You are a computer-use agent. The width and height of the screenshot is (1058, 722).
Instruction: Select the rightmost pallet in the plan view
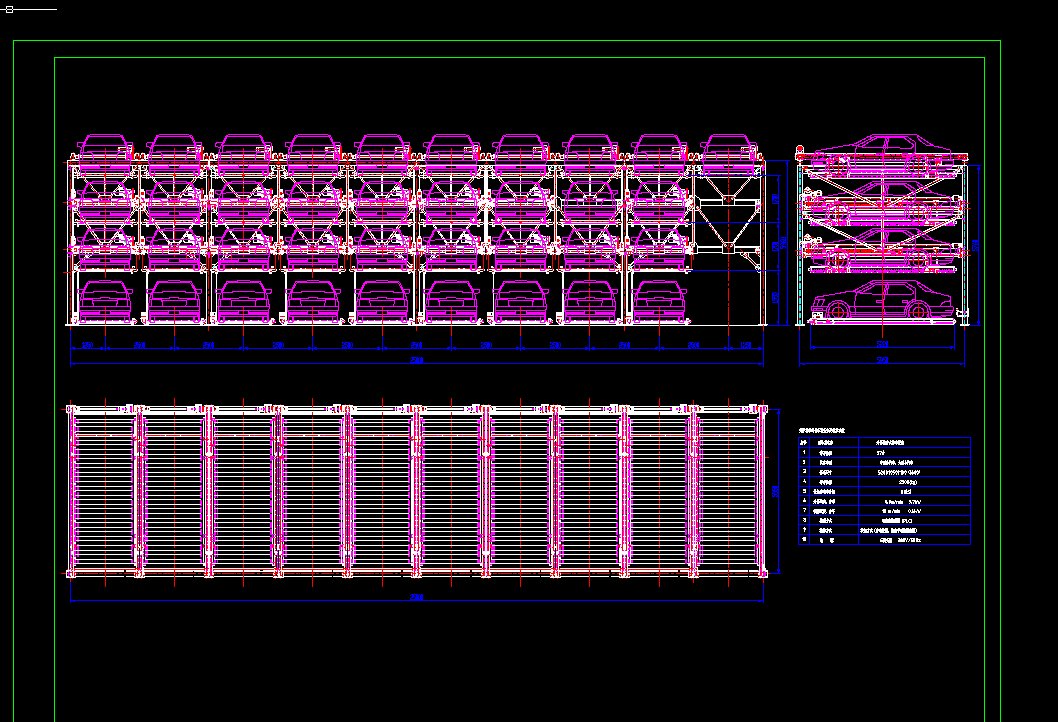pyautogui.click(x=728, y=490)
